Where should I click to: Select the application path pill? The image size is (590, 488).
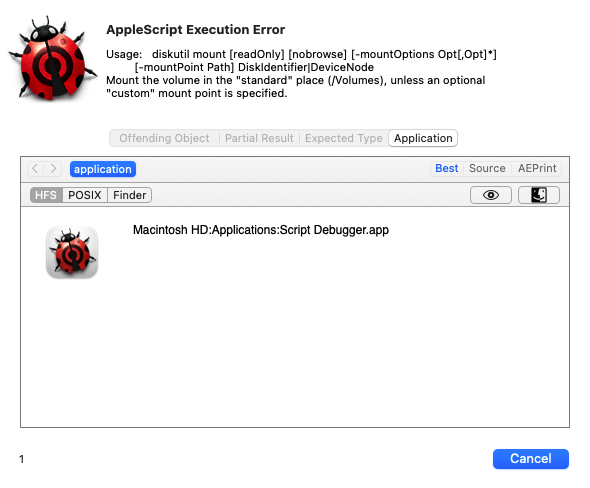(103, 169)
